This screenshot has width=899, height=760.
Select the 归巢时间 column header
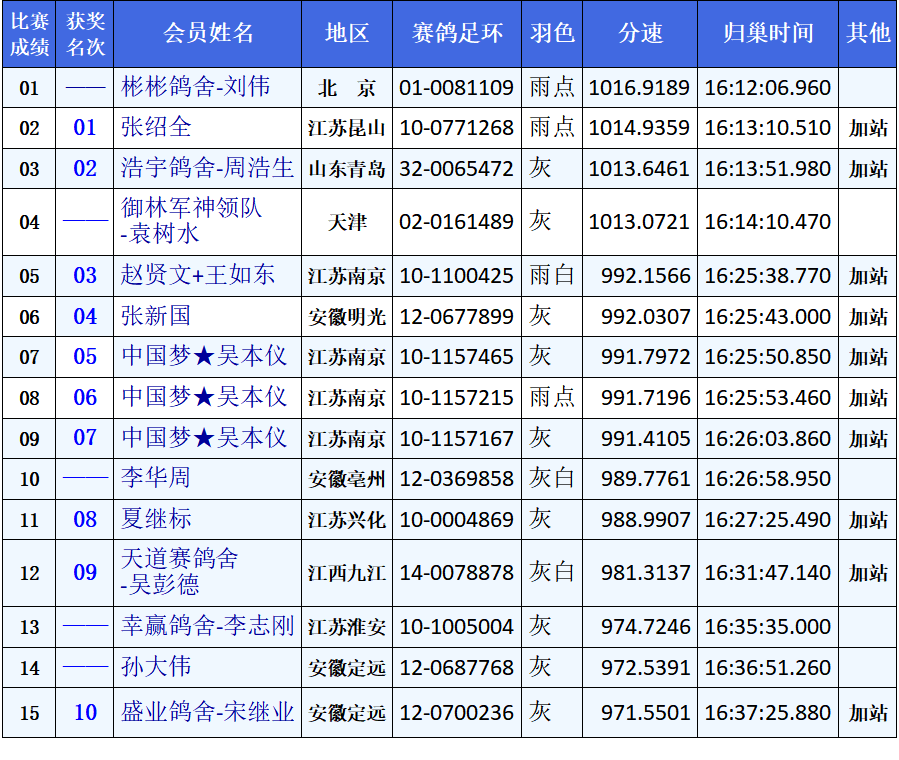pos(768,33)
